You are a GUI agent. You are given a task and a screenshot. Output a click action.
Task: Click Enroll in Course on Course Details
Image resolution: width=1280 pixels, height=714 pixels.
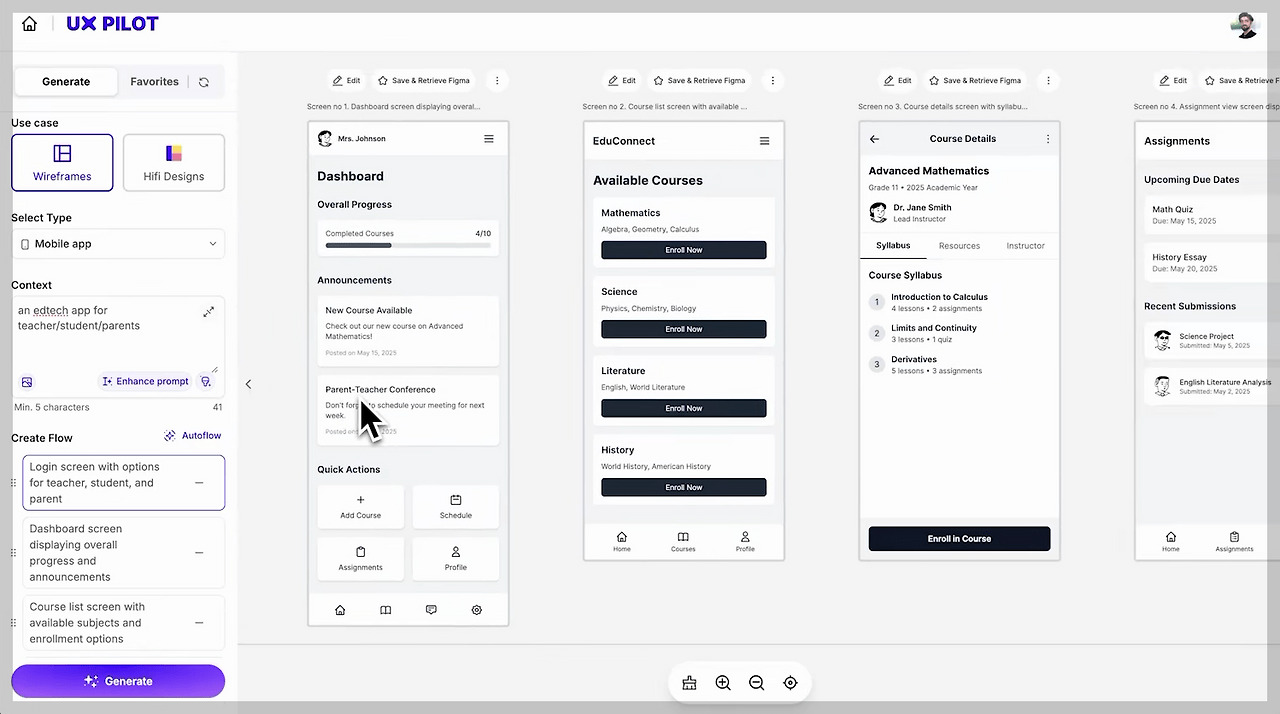[x=958, y=538]
